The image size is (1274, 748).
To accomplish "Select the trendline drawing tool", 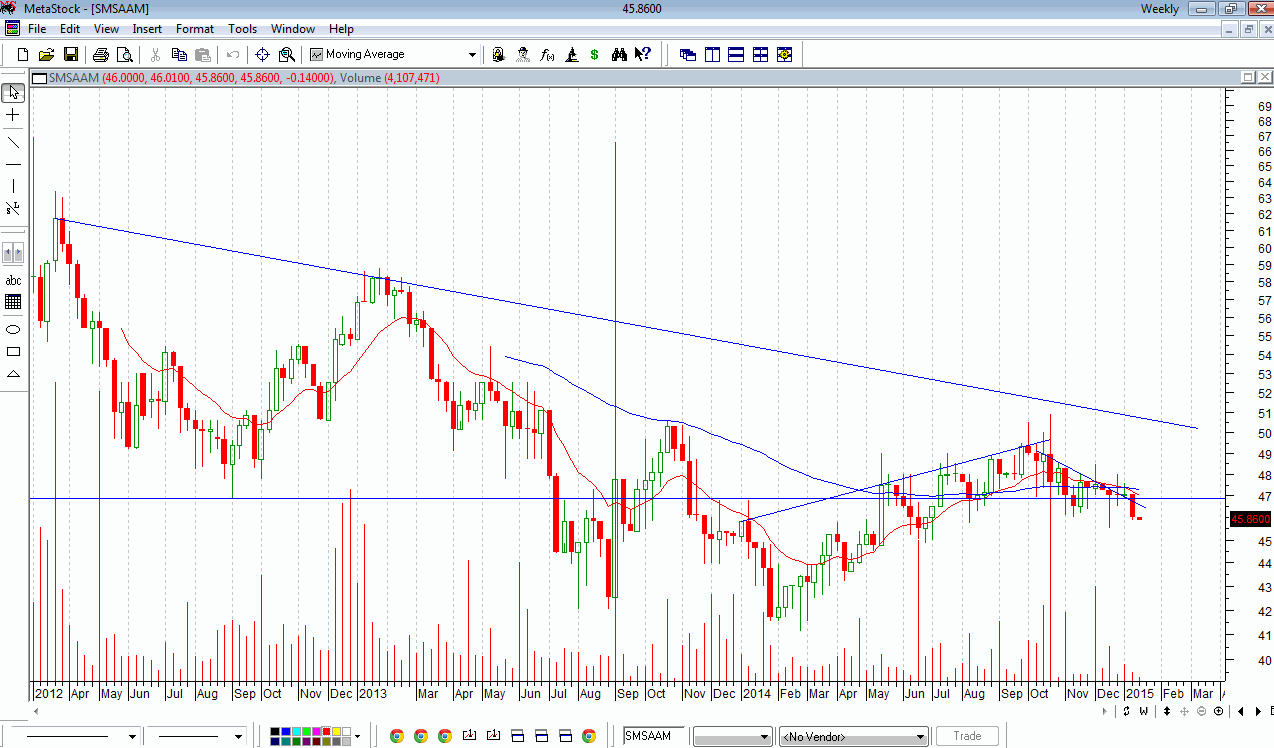I will coord(13,141).
